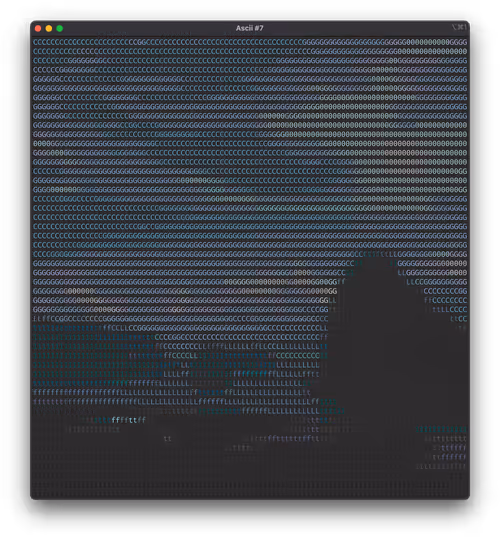Zoom the window with the green button
The height and width of the screenshot is (540, 500).
pos(60,29)
